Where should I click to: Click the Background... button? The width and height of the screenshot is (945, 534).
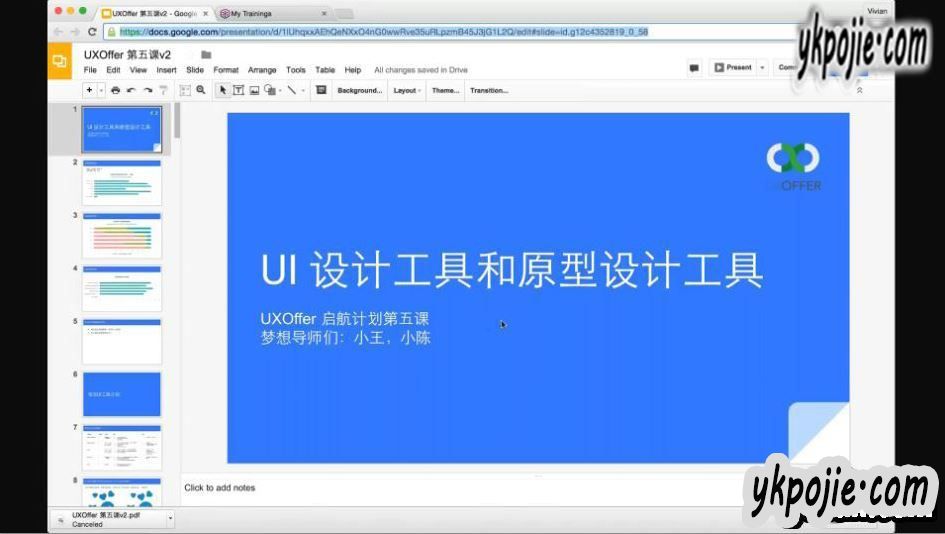359,90
